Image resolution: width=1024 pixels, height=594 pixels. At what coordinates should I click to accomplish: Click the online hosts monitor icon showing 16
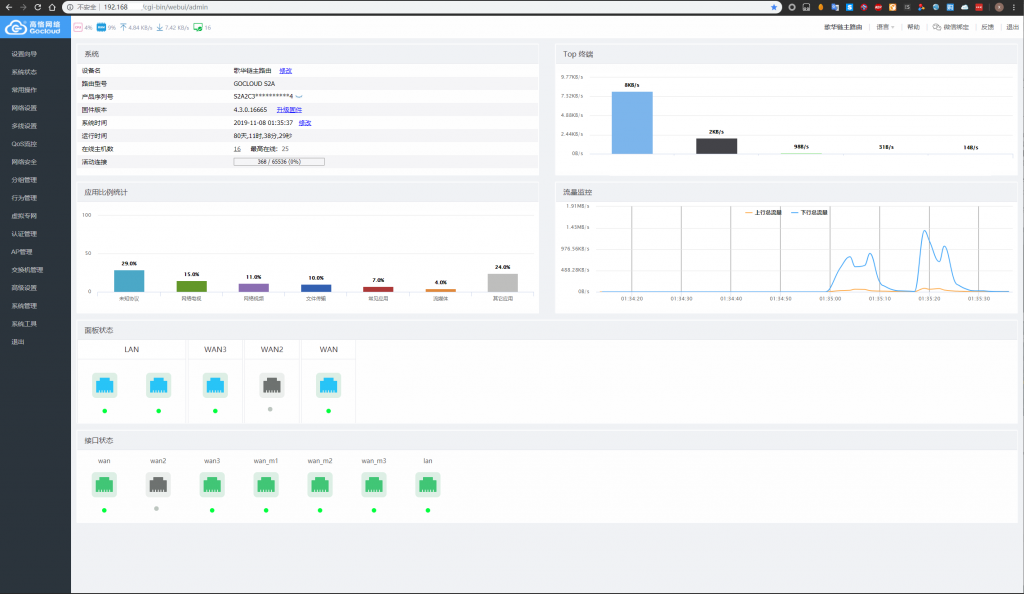(198, 27)
